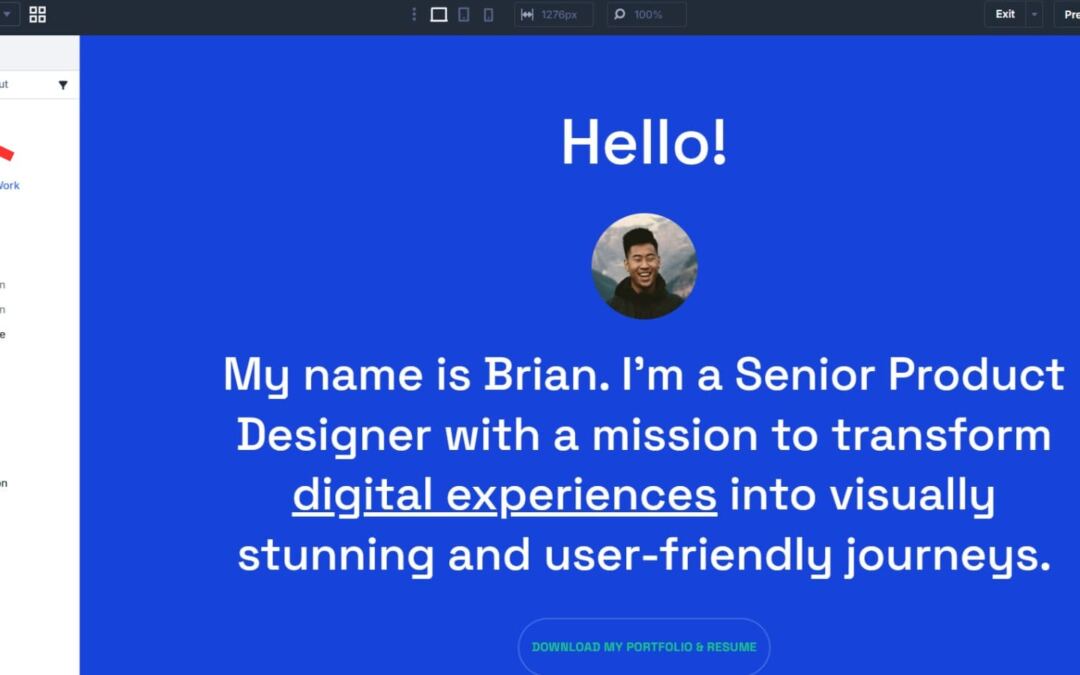1080x675 pixels.
Task: Switch to desktop viewport preview
Action: pyautogui.click(x=438, y=15)
